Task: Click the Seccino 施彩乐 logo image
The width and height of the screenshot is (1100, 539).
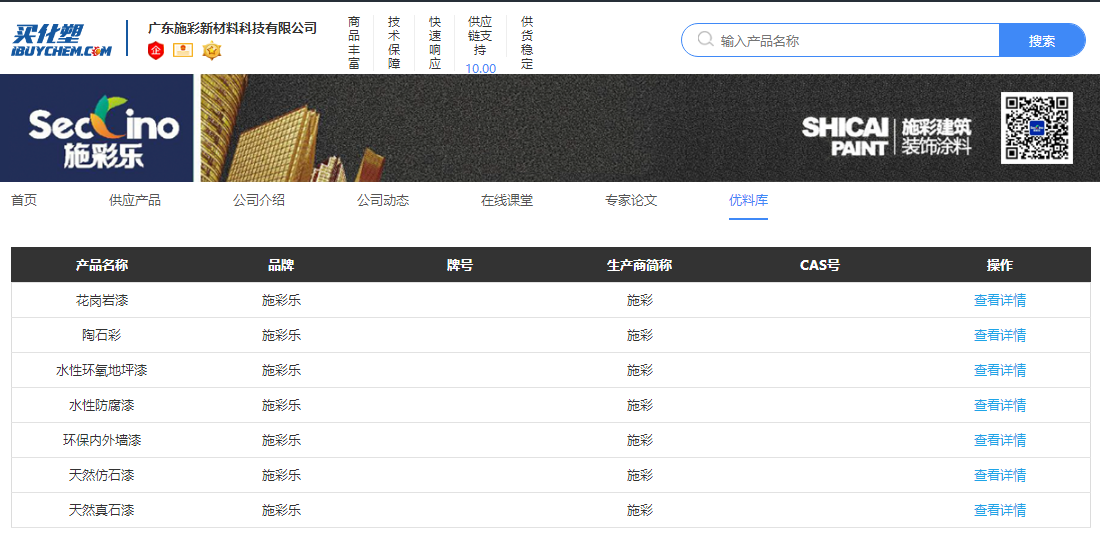Action: [x=97, y=128]
